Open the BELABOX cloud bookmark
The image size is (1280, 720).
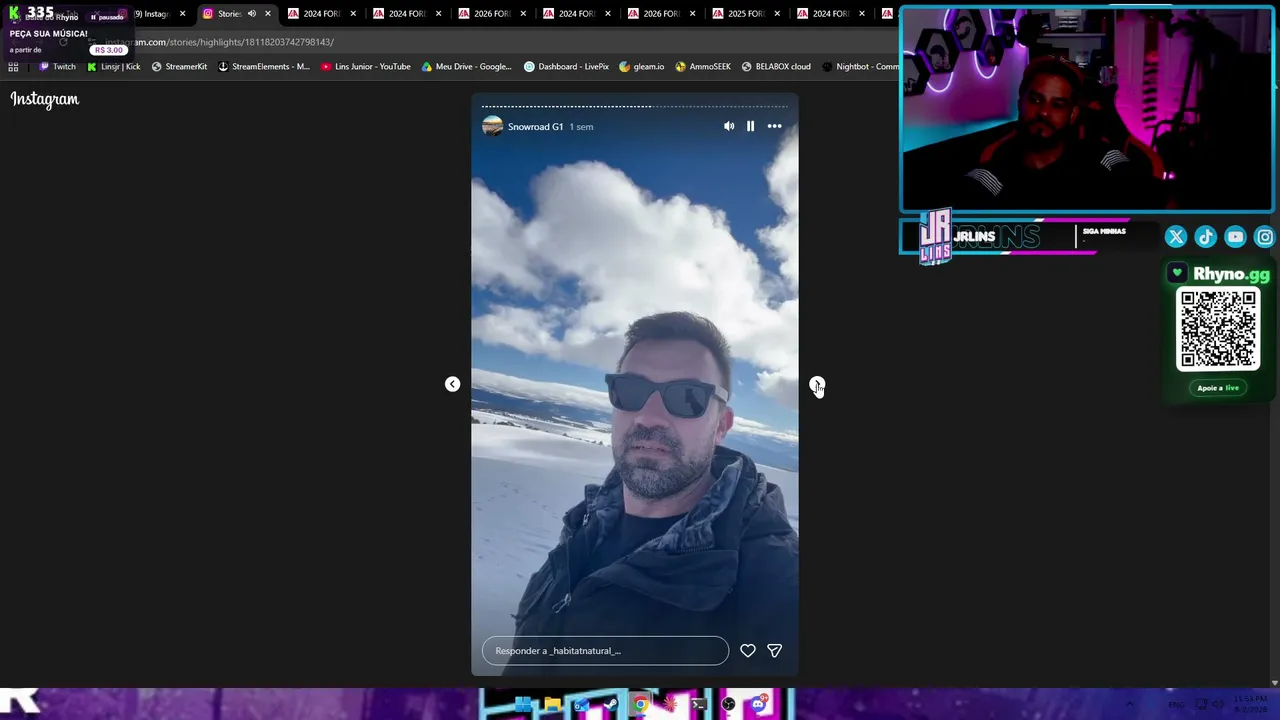[x=776, y=67]
